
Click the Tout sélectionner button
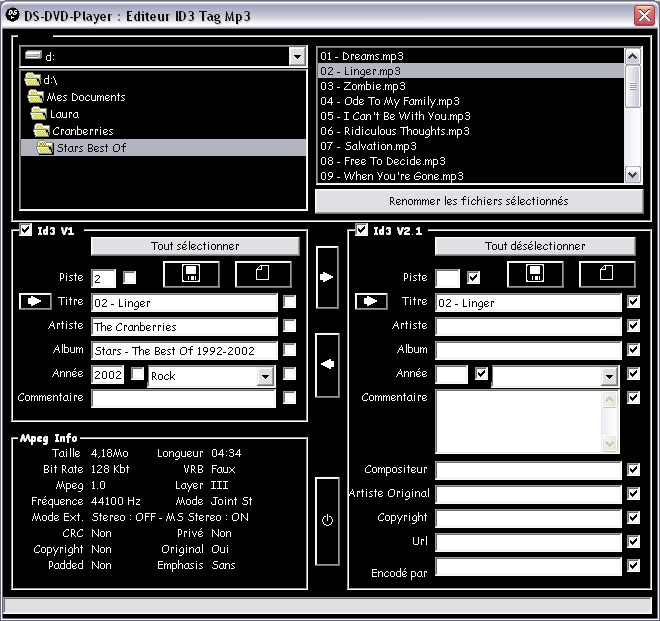(195, 246)
